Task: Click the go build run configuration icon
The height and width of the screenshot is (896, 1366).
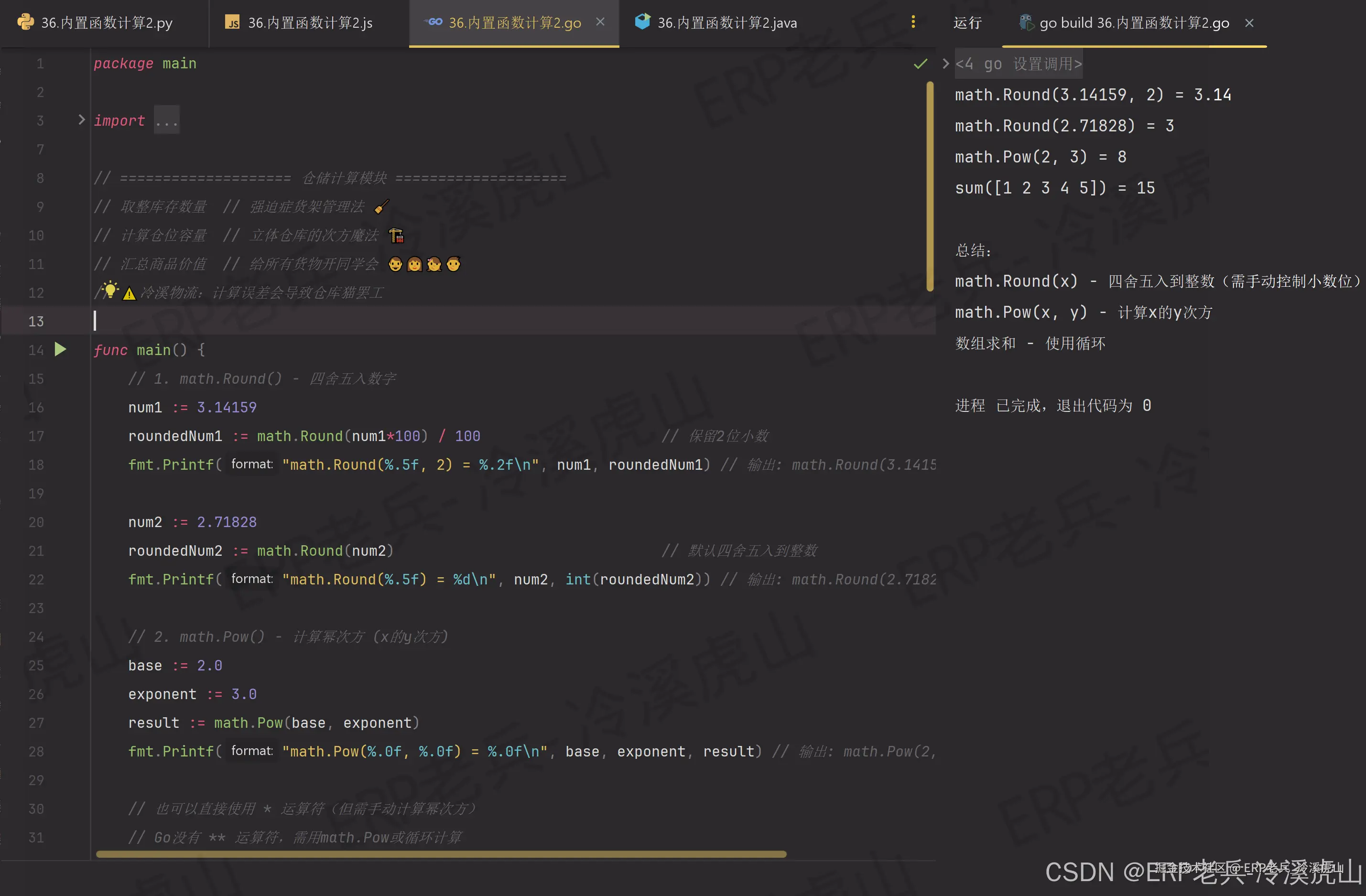Action: [1026, 22]
